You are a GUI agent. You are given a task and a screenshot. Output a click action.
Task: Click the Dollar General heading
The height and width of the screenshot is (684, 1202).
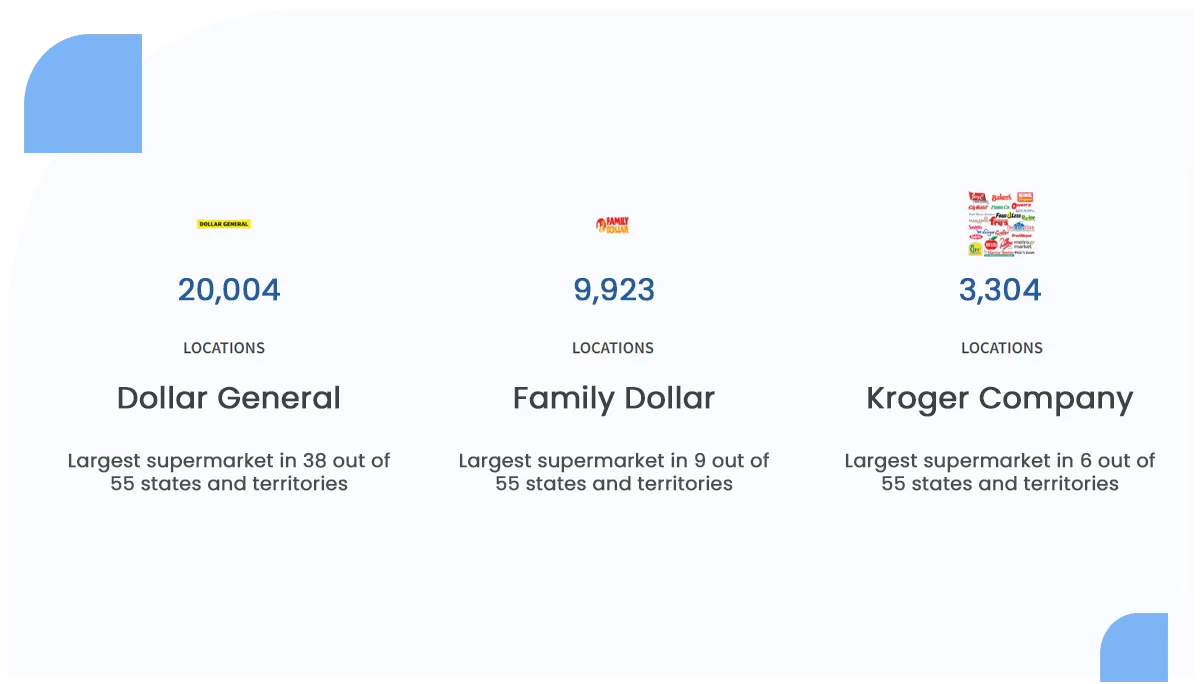point(229,398)
